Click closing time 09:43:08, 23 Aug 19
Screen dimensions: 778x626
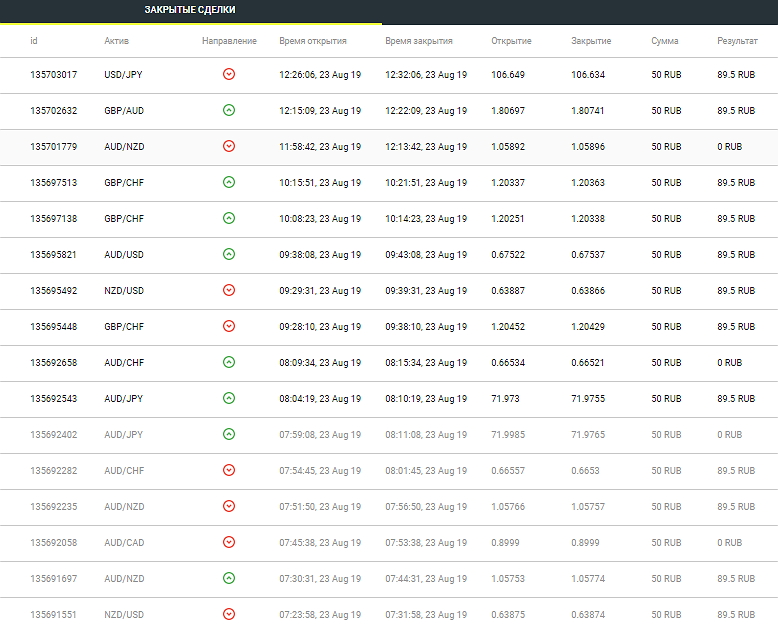pyautogui.click(x=426, y=255)
